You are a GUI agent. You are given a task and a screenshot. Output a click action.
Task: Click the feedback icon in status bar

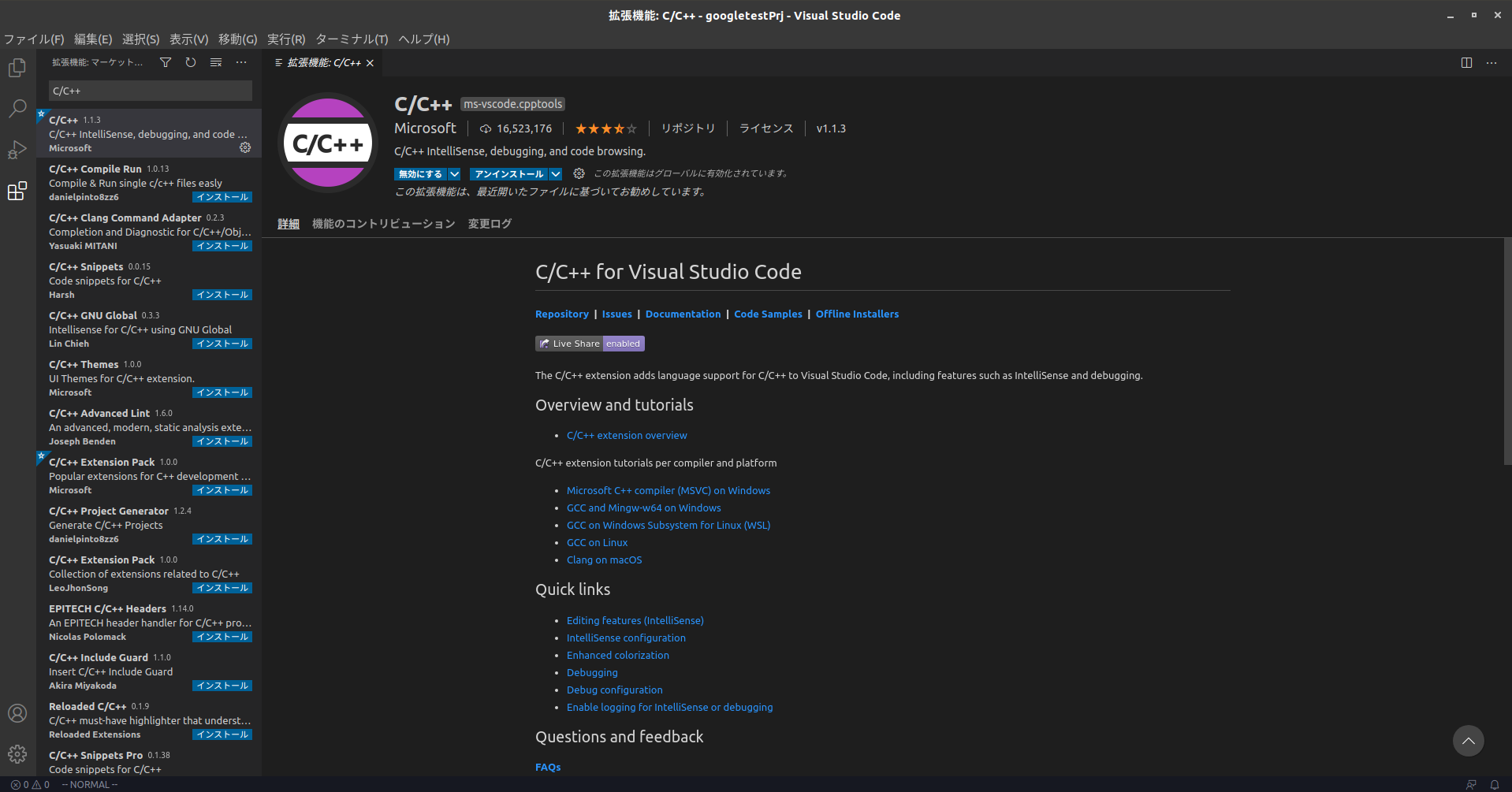coord(1471,785)
